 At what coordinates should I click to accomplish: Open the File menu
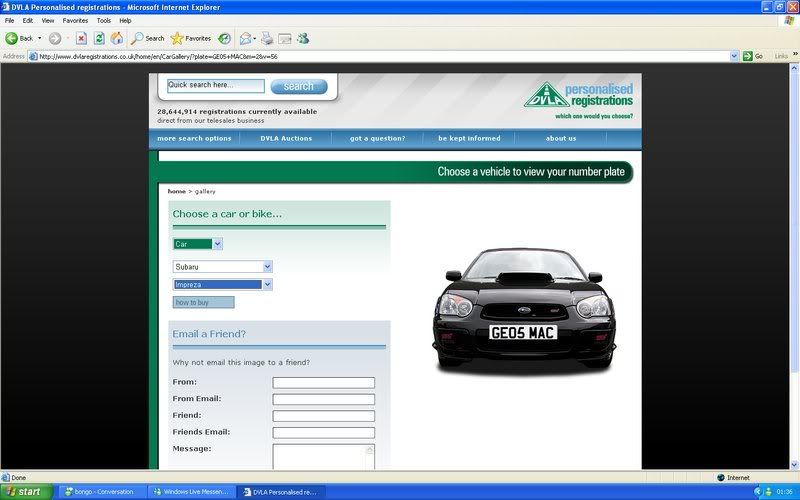click(x=10, y=20)
